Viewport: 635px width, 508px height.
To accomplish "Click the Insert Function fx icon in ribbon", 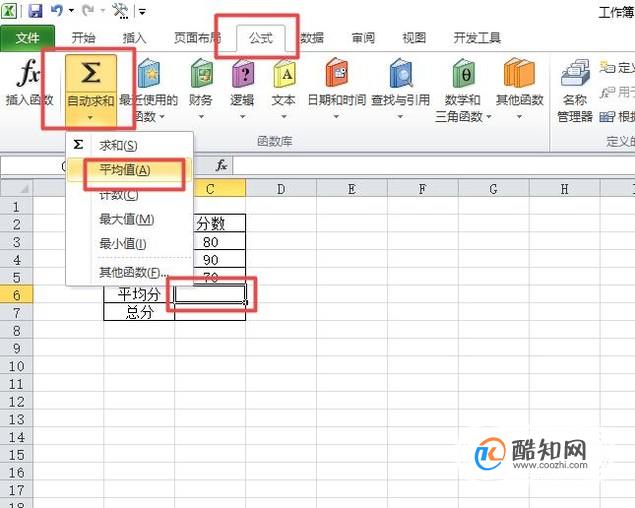I will pos(29,73).
